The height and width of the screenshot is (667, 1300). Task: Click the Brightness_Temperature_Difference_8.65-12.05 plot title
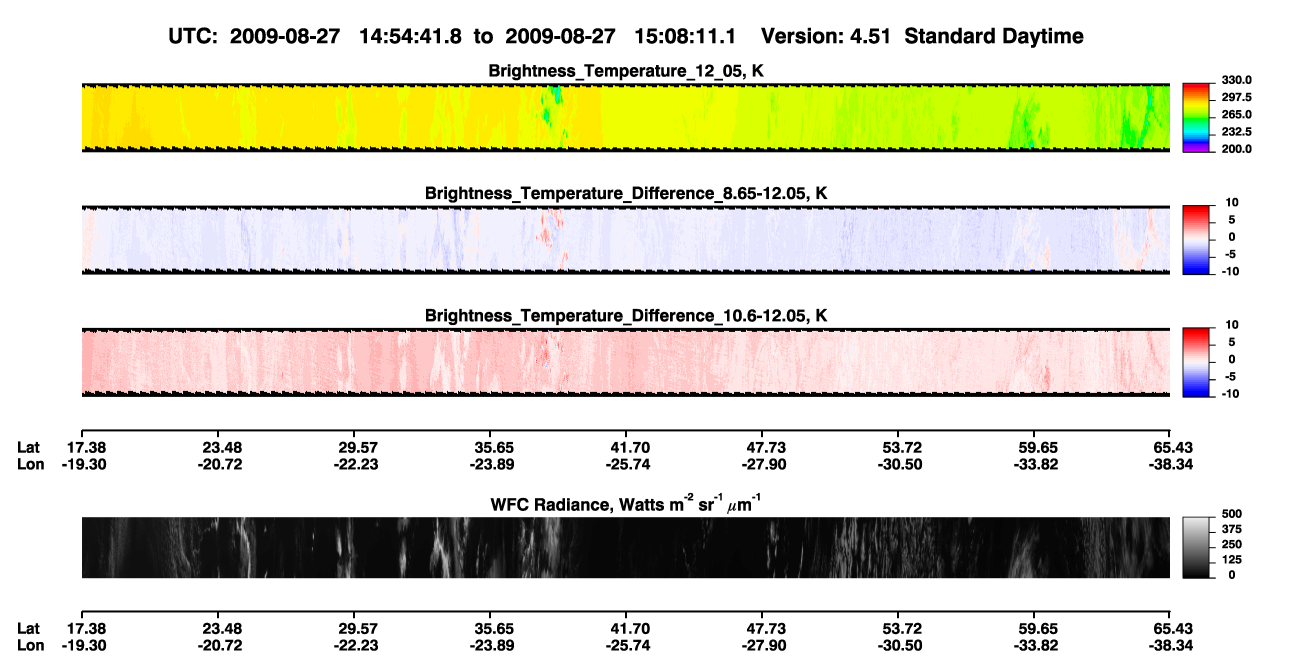(x=626, y=193)
